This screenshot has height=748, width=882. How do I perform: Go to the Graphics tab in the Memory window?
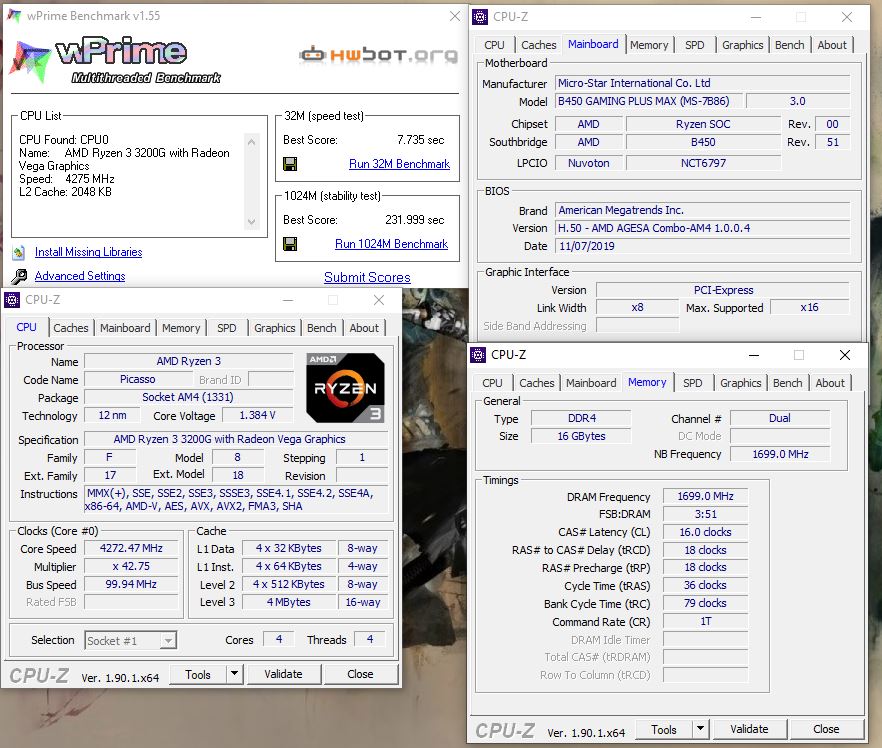740,383
